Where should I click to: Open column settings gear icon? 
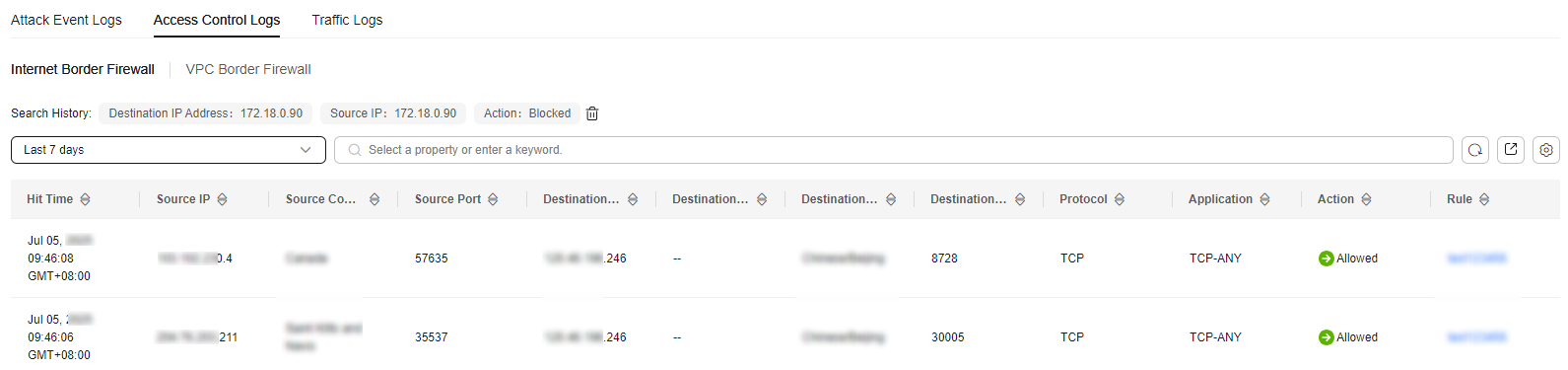click(1546, 150)
